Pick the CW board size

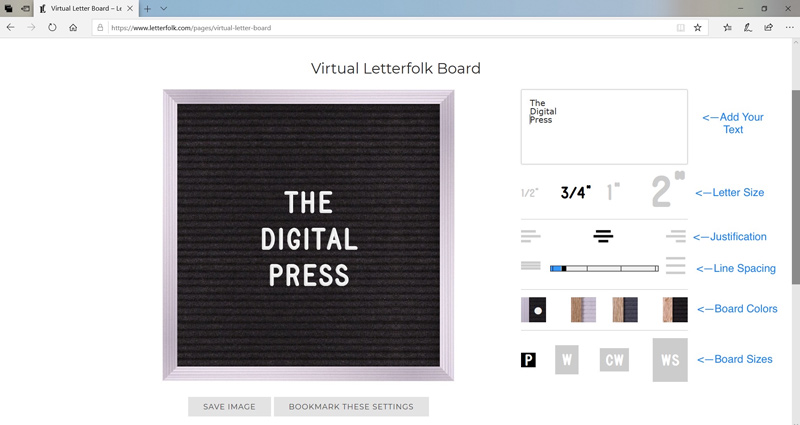[x=614, y=360]
